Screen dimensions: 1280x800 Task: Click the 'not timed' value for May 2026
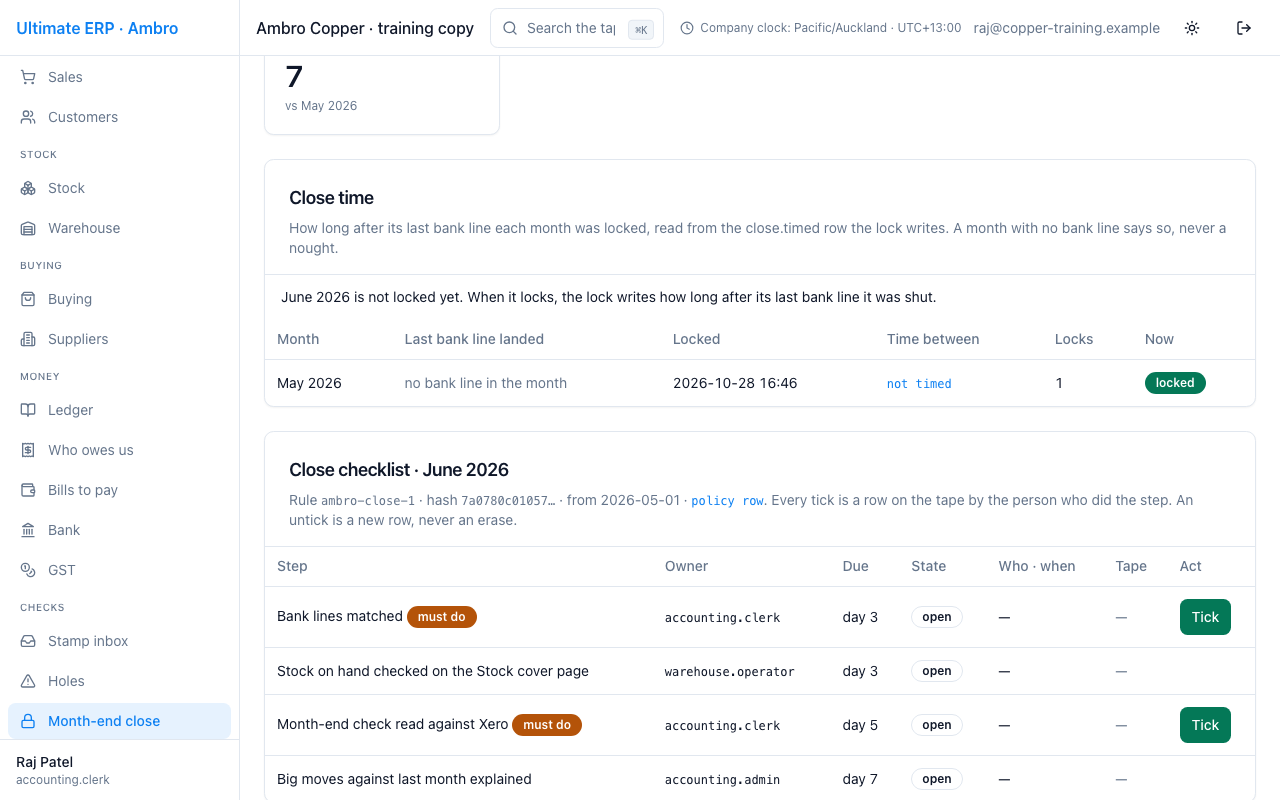[919, 384]
